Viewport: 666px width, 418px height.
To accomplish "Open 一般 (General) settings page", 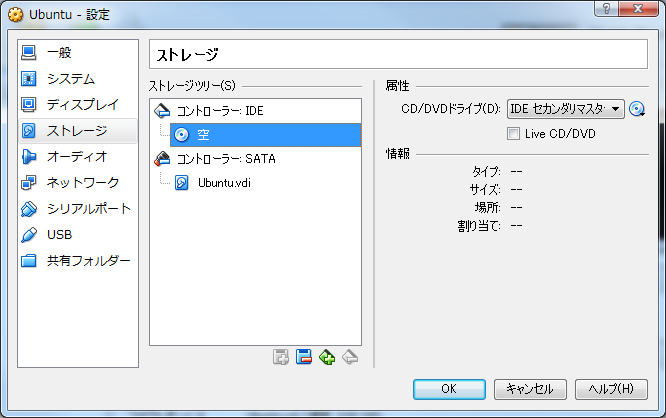I will click(x=59, y=53).
